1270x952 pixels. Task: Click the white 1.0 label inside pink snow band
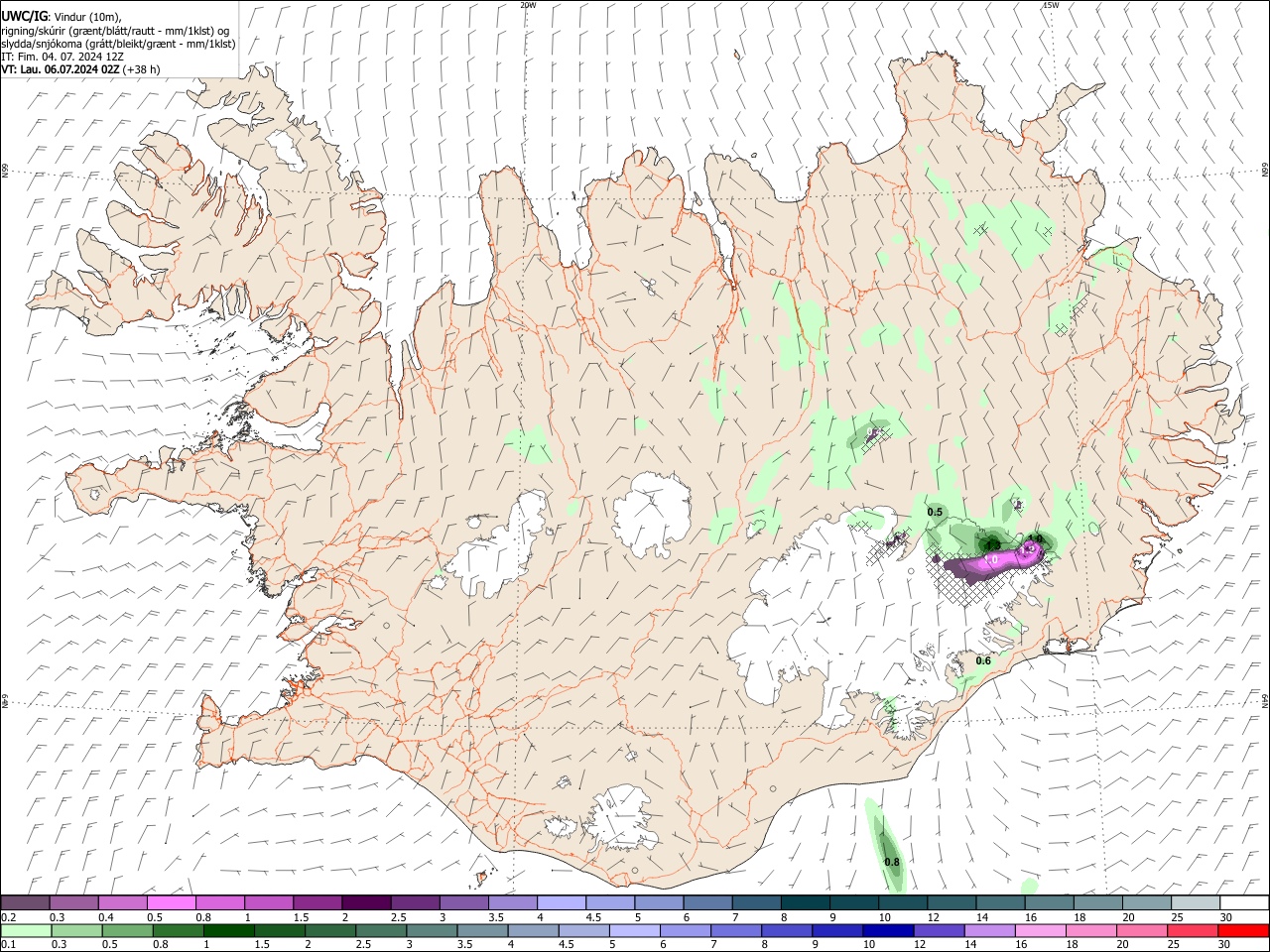989,560
